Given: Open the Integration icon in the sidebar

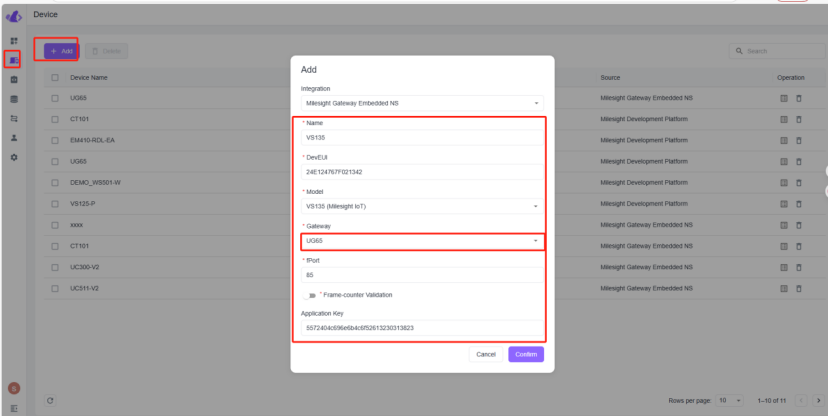Looking at the screenshot, I should 14,79.
